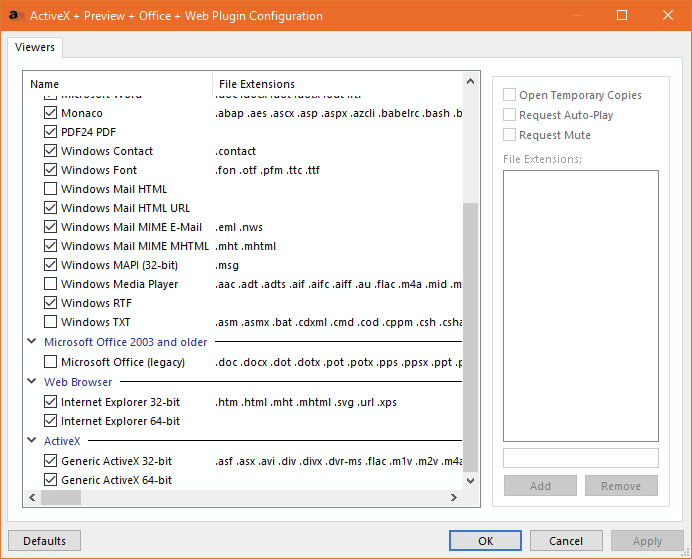692x559 pixels.
Task: Click inside the File Extensions list box
Action: pos(581,306)
